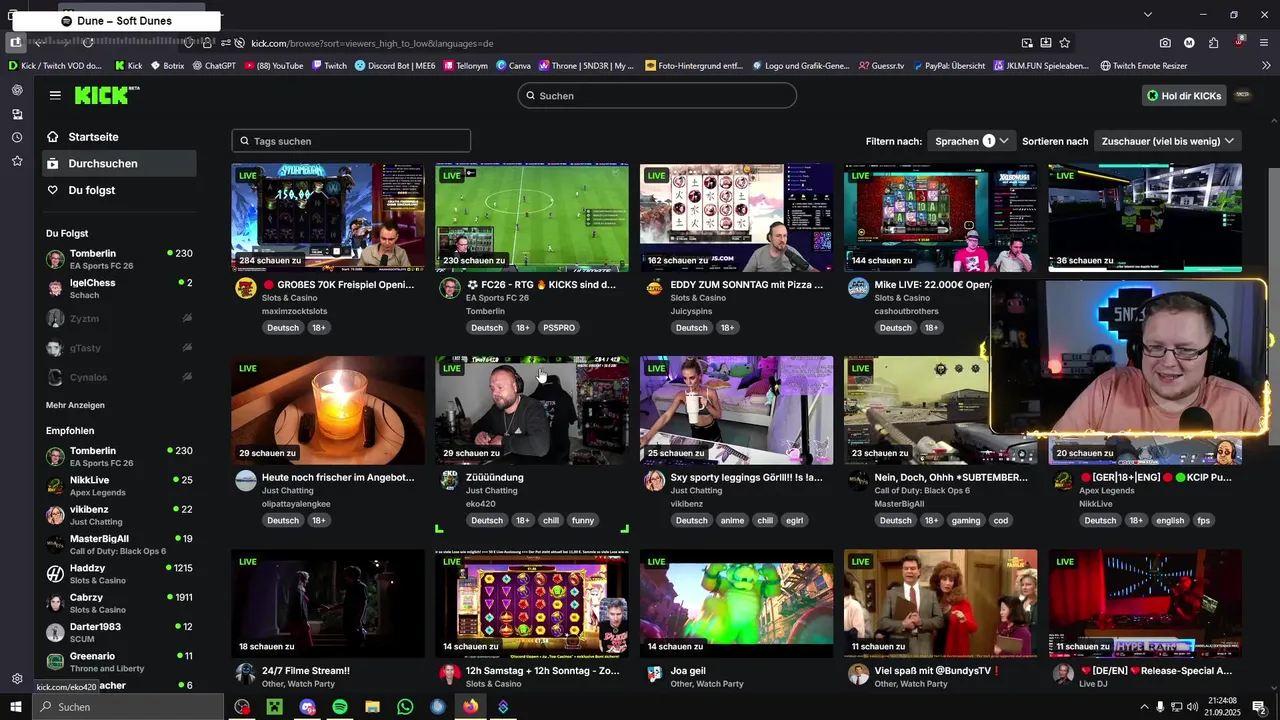Open Spotify from taskbar

[x=340, y=707]
